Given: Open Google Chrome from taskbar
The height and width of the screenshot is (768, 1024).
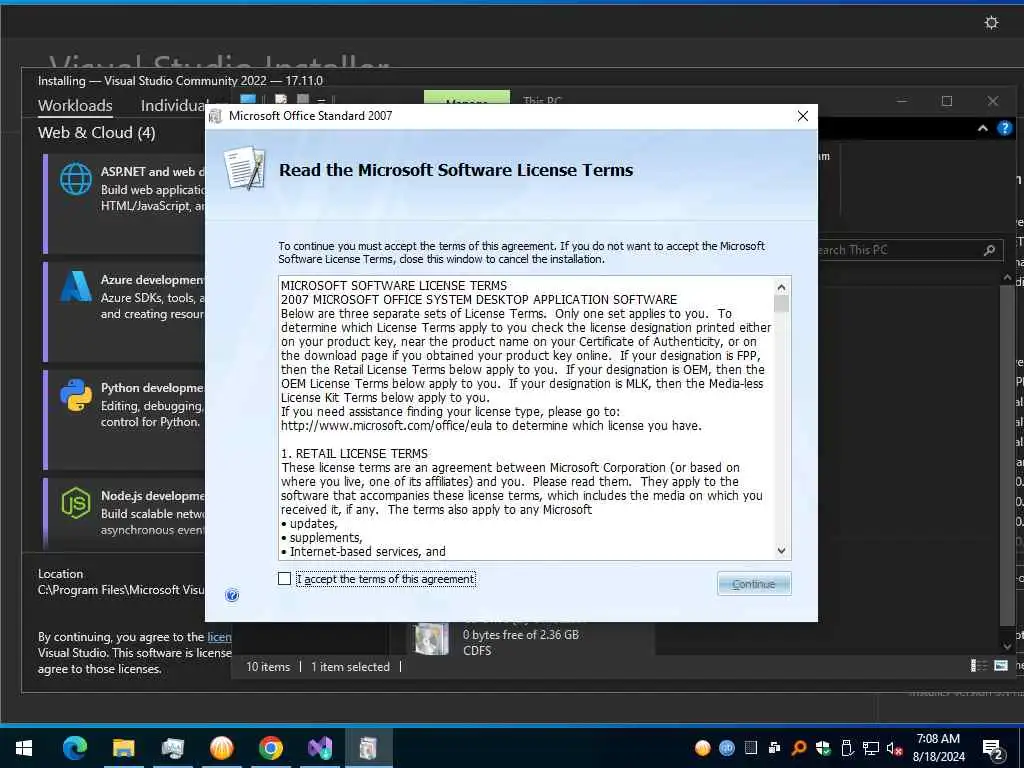Looking at the screenshot, I should click(270, 748).
